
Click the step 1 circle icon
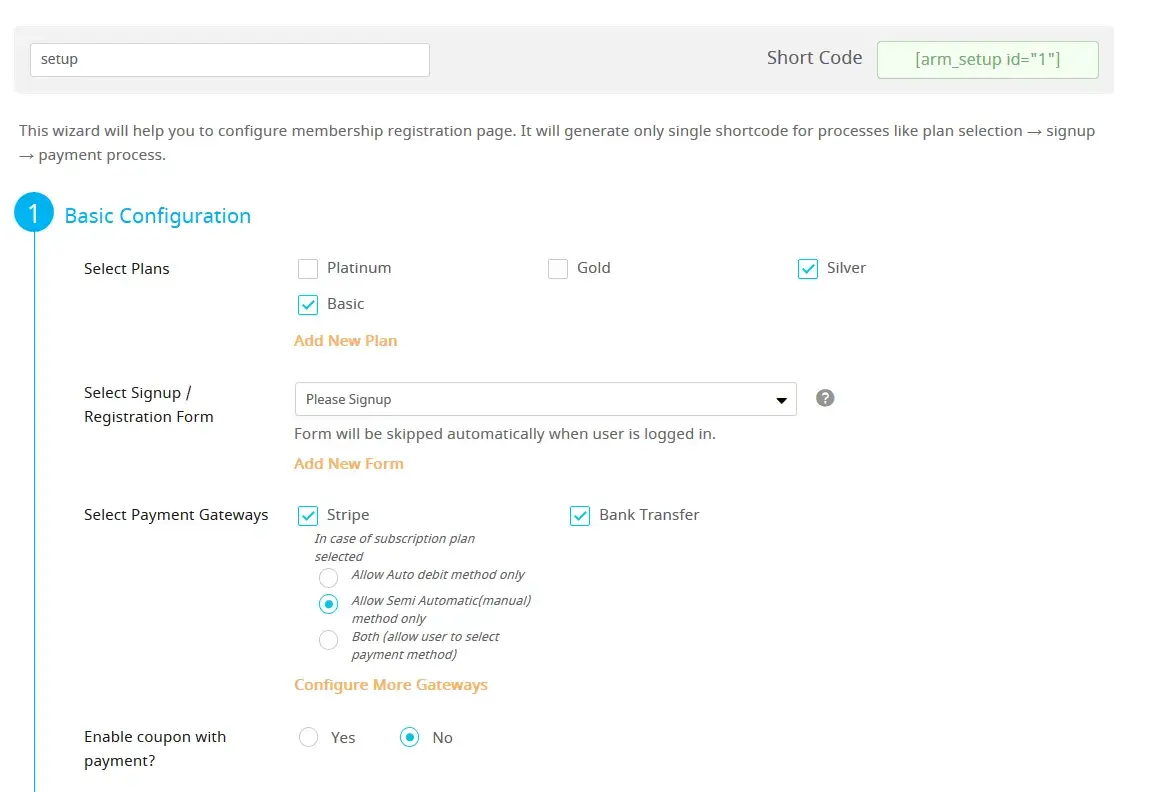[35, 213]
